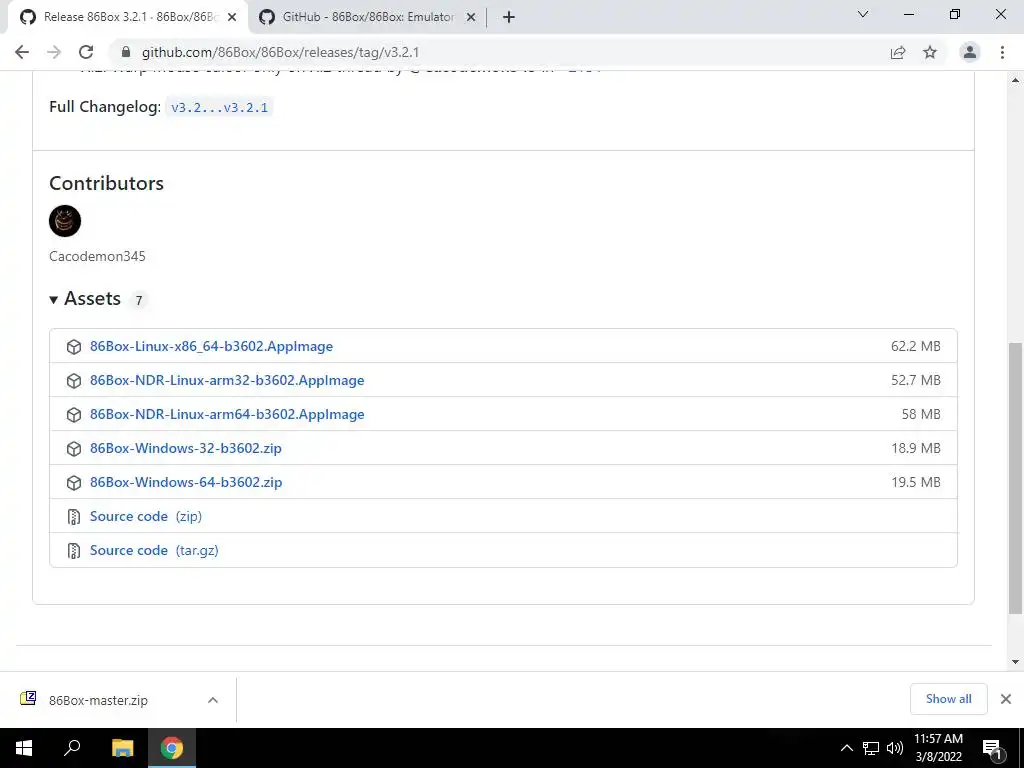1024x768 pixels.
Task: Open the taskbar clock and date
Action: click(938, 748)
